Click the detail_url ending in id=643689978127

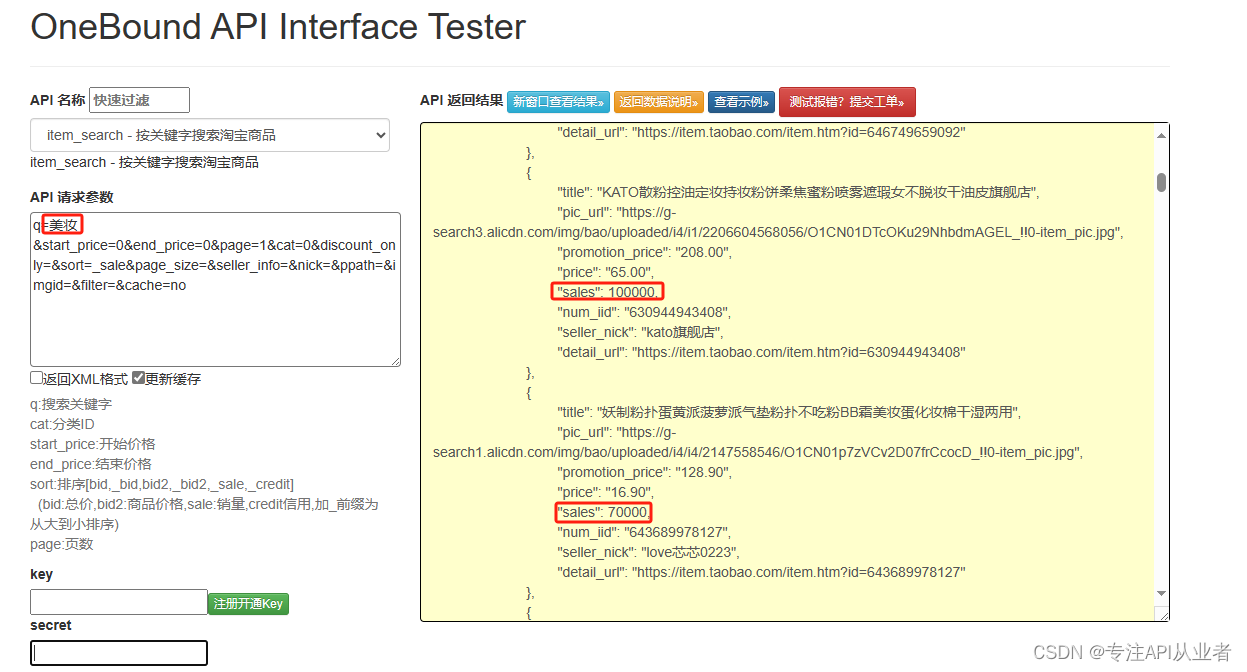coord(761,572)
